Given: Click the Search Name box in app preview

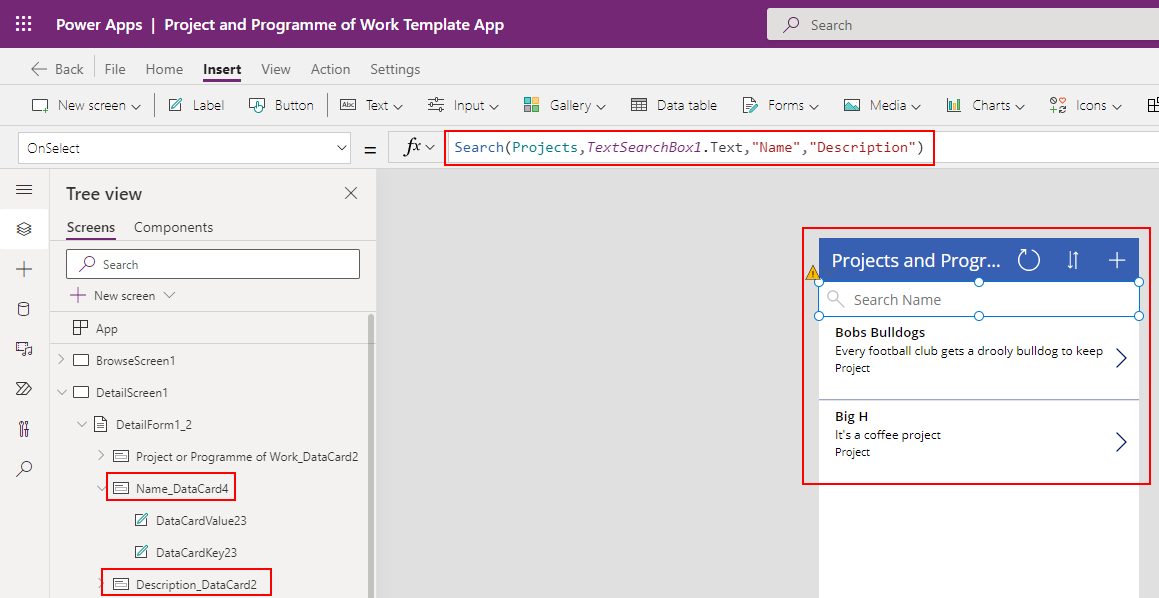Looking at the screenshot, I should [979, 299].
